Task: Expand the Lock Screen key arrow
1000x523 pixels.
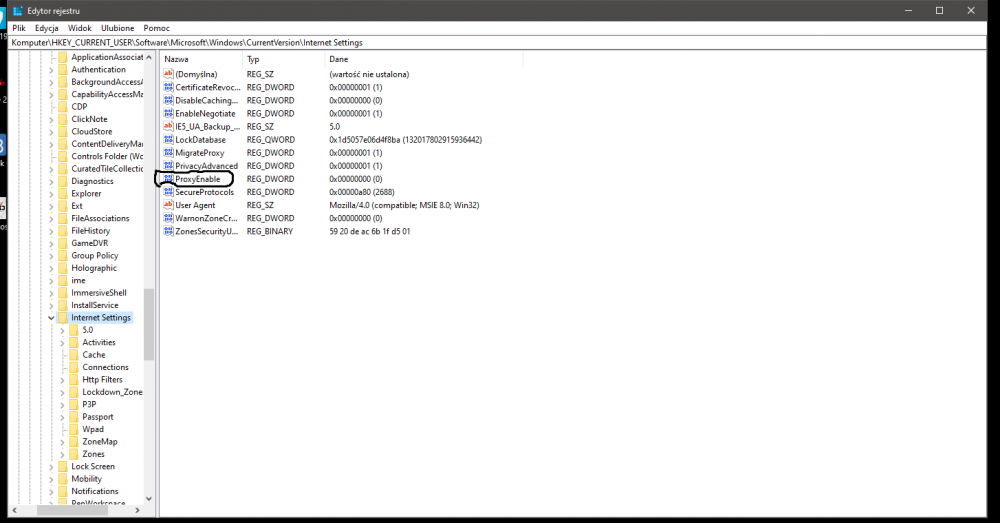Action: pos(51,467)
